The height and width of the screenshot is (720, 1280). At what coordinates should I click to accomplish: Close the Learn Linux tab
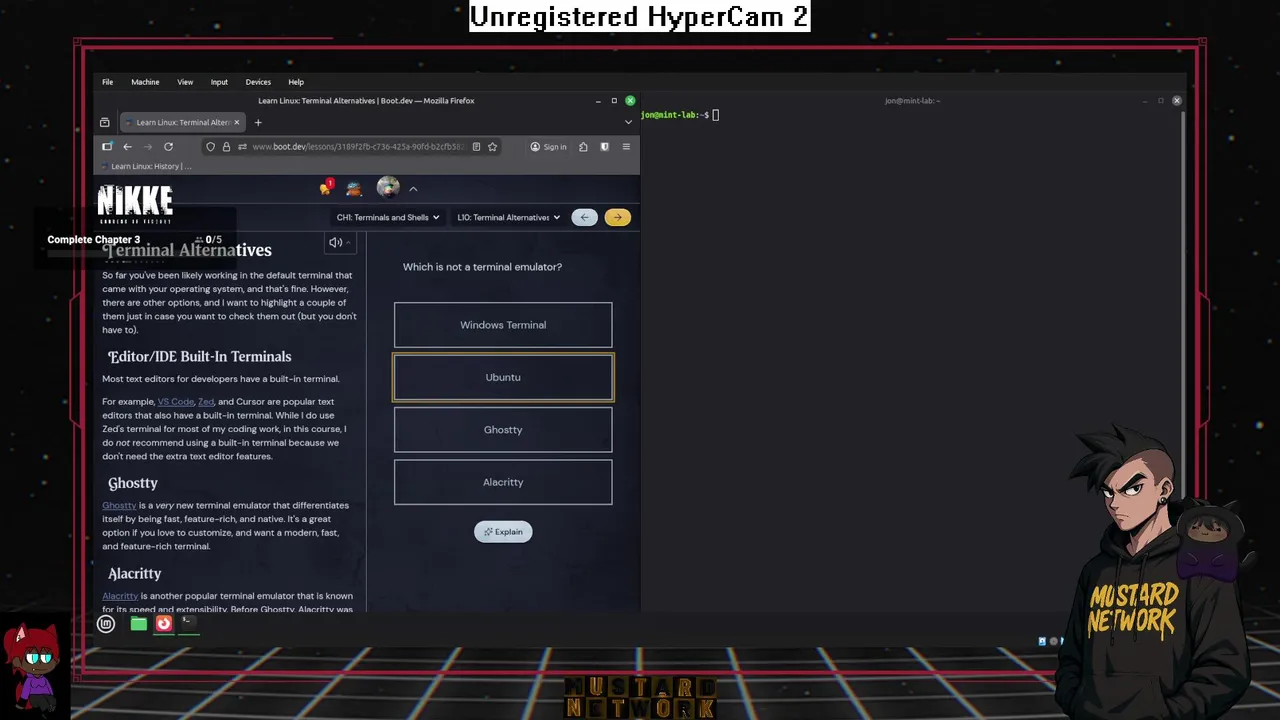pyautogui.click(x=237, y=122)
